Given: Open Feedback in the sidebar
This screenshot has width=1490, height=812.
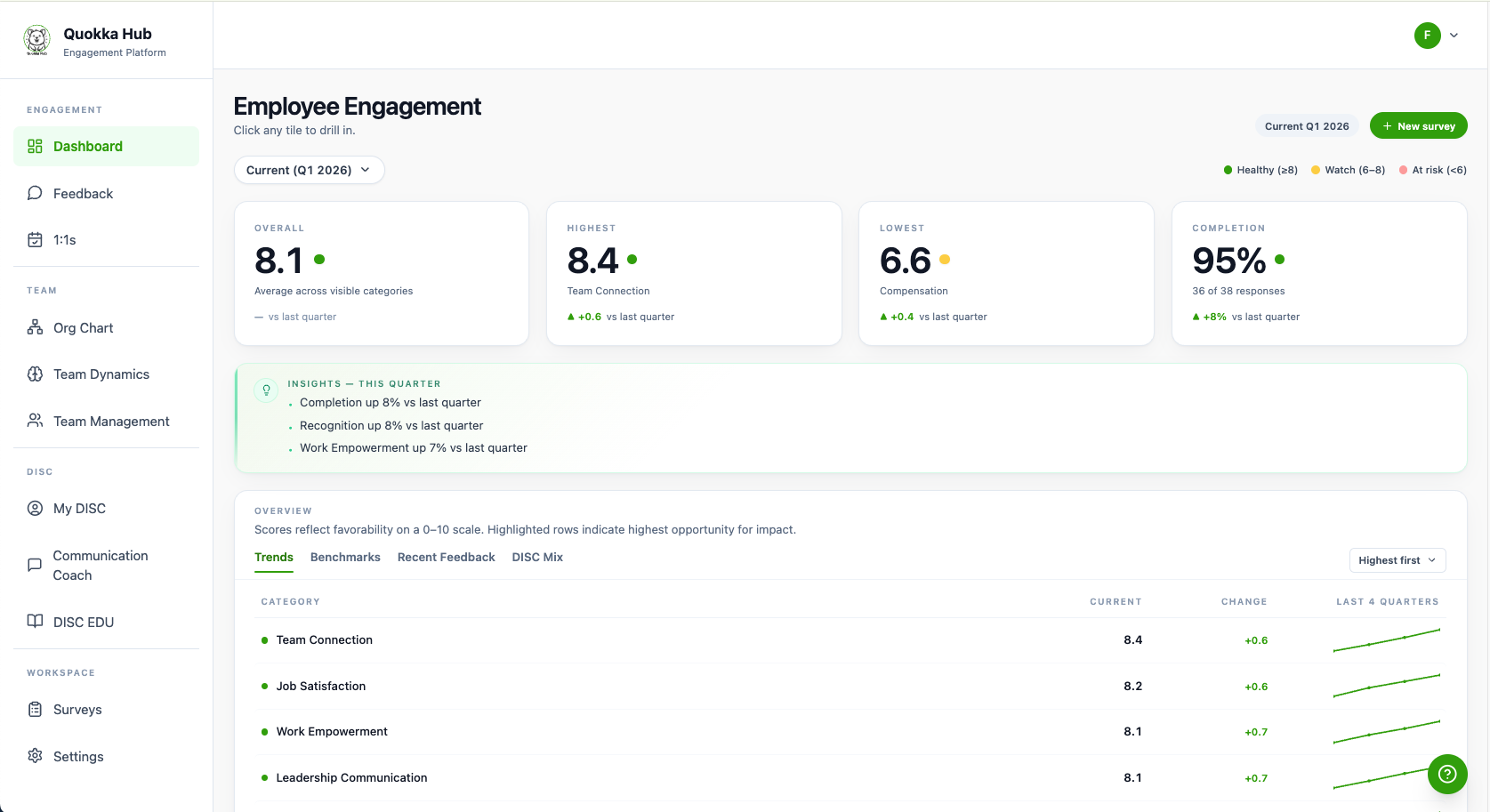Looking at the screenshot, I should pyautogui.click(x=106, y=193).
